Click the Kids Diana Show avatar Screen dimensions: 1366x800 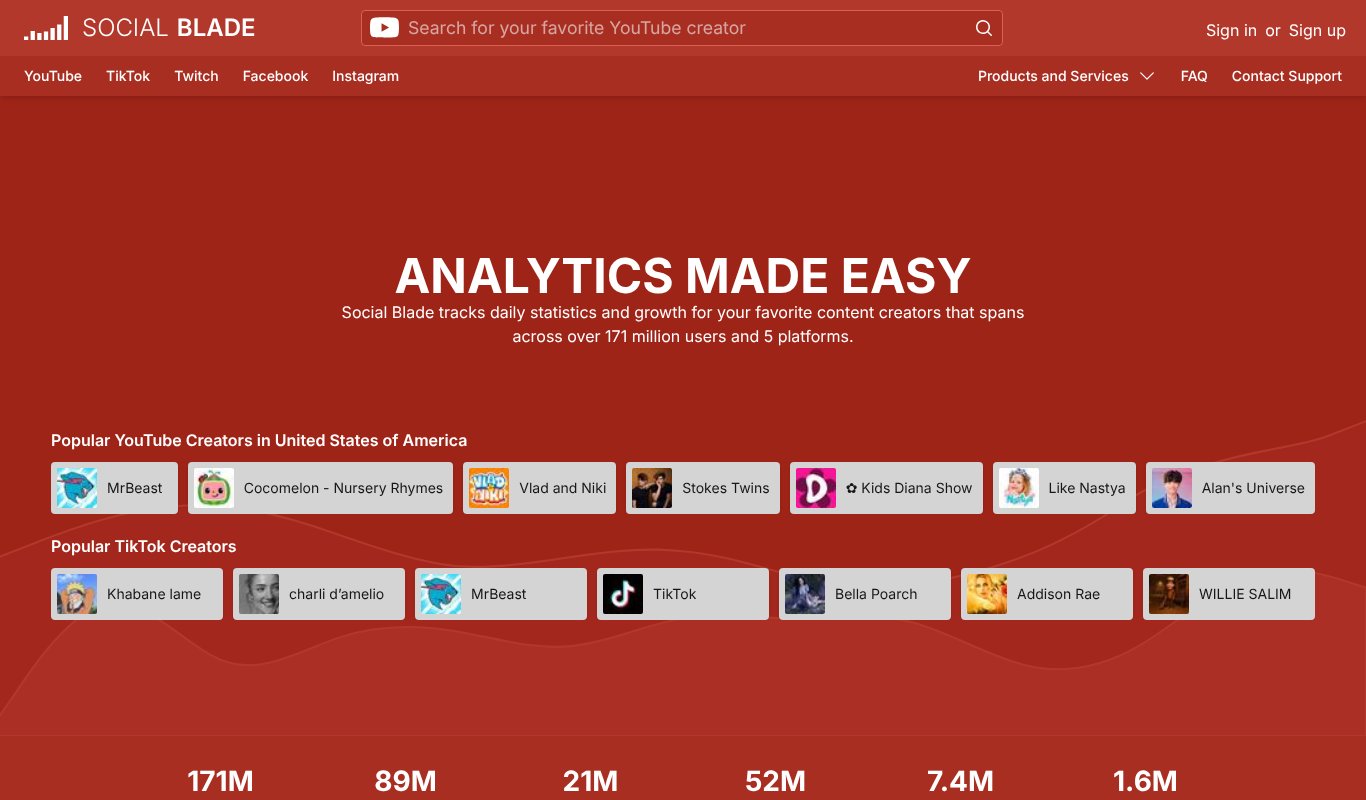point(816,488)
